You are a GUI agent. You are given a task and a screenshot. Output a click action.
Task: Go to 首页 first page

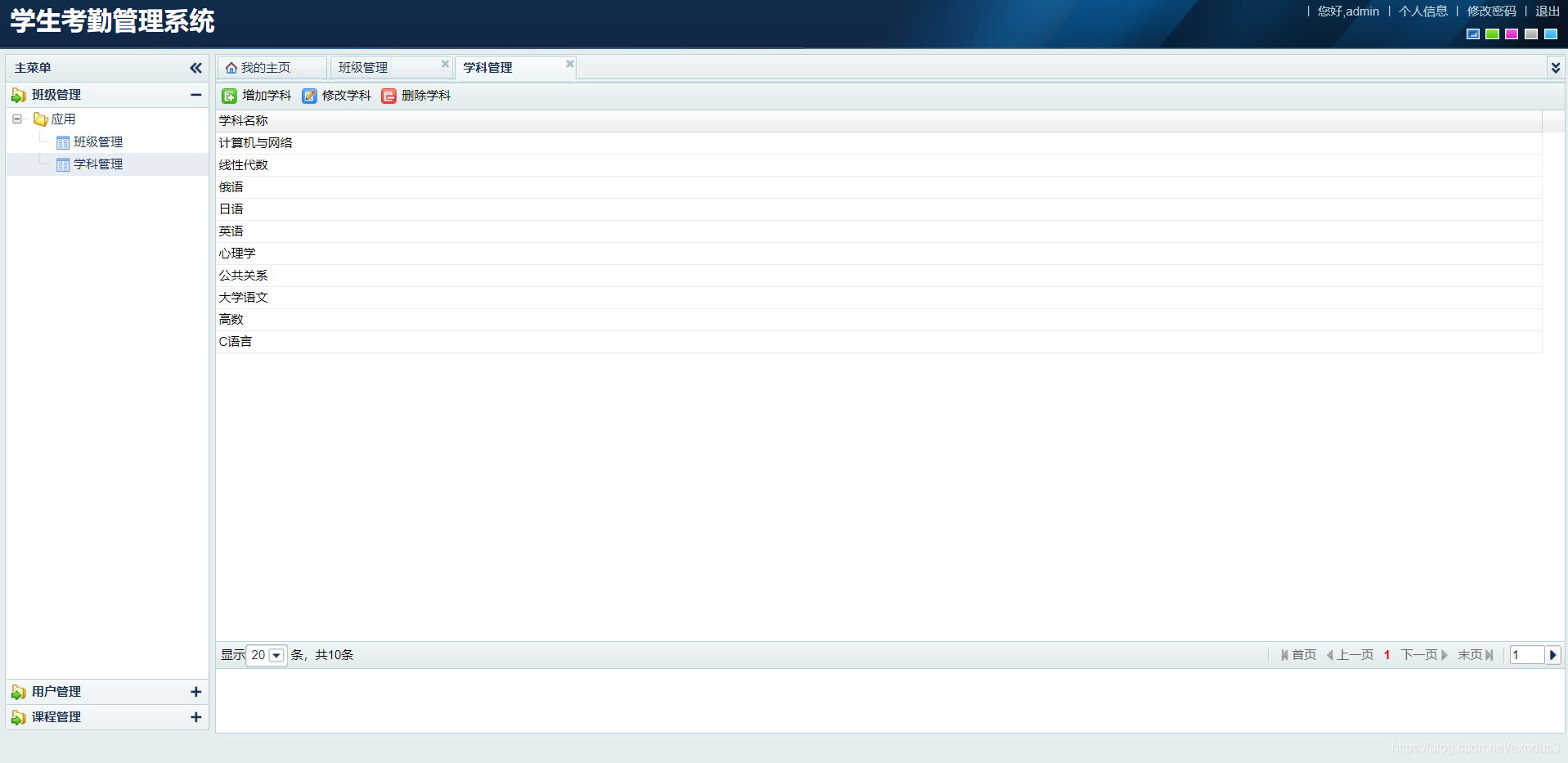click(1299, 655)
